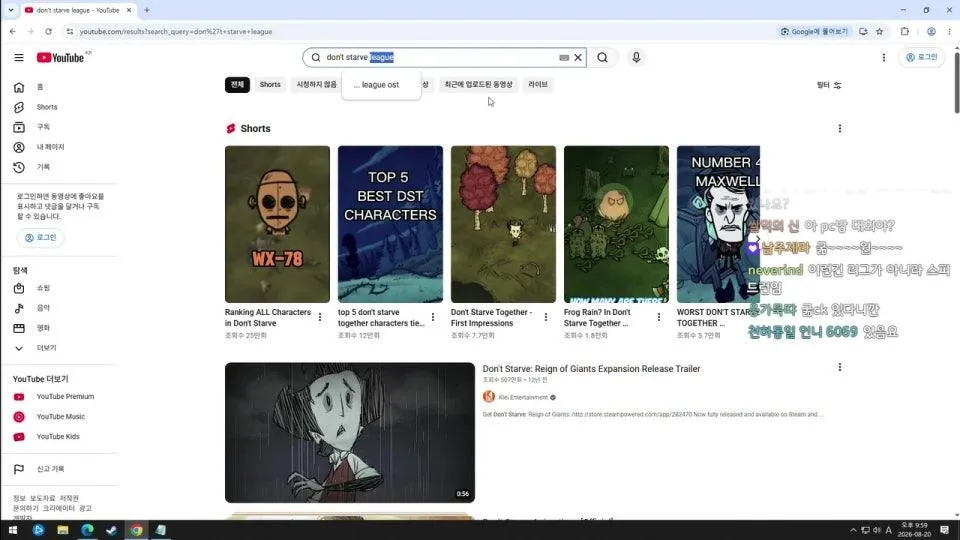The image size is (960, 540).
Task: Open the 홈 sidebar item
Action: [x=58, y=88]
